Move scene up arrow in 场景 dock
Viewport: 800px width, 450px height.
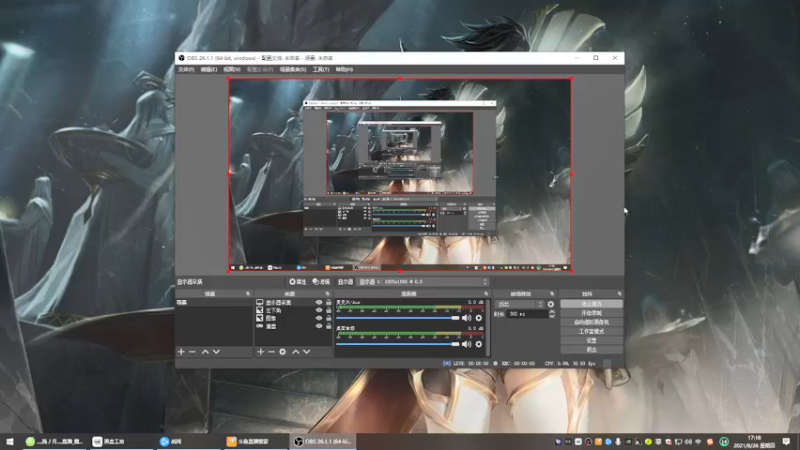[x=205, y=352]
